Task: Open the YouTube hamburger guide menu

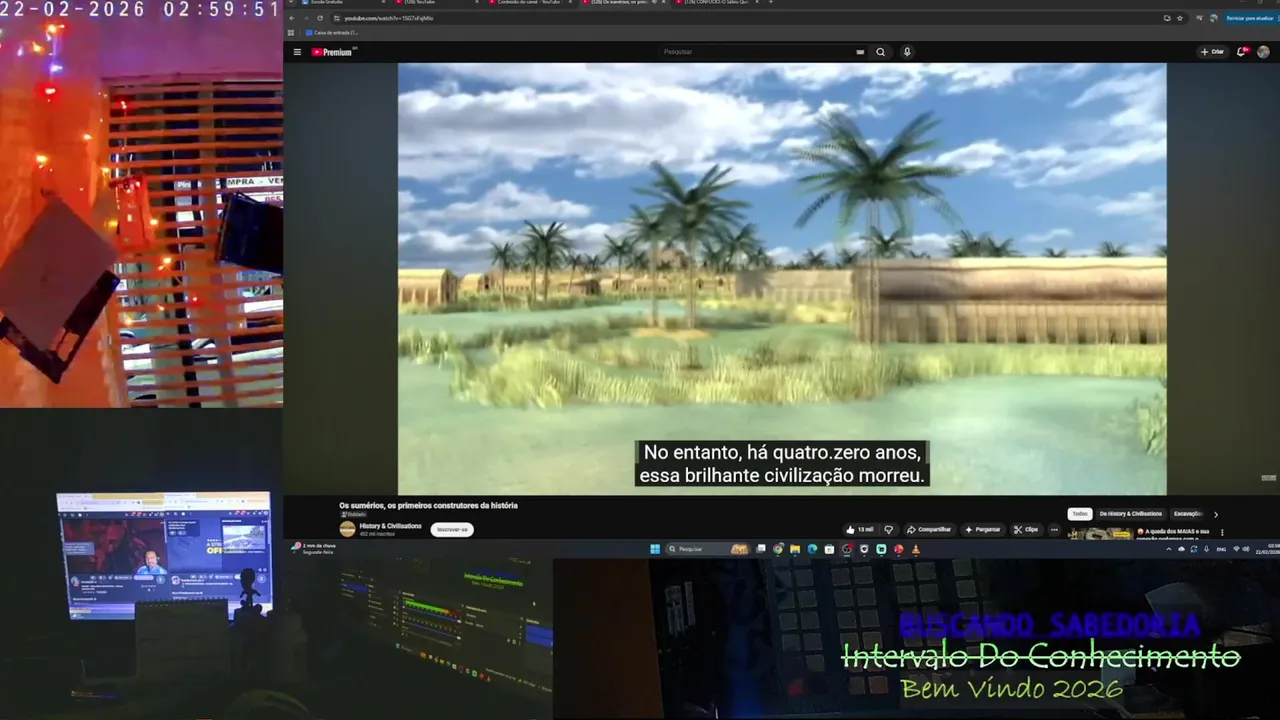Action: pyautogui.click(x=297, y=52)
